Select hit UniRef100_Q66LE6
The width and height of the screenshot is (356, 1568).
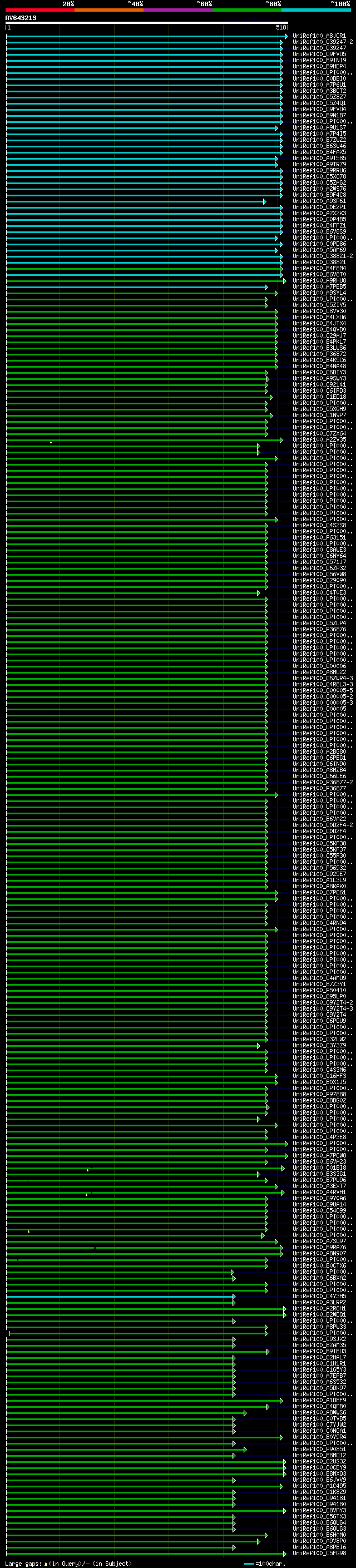(319, 776)
